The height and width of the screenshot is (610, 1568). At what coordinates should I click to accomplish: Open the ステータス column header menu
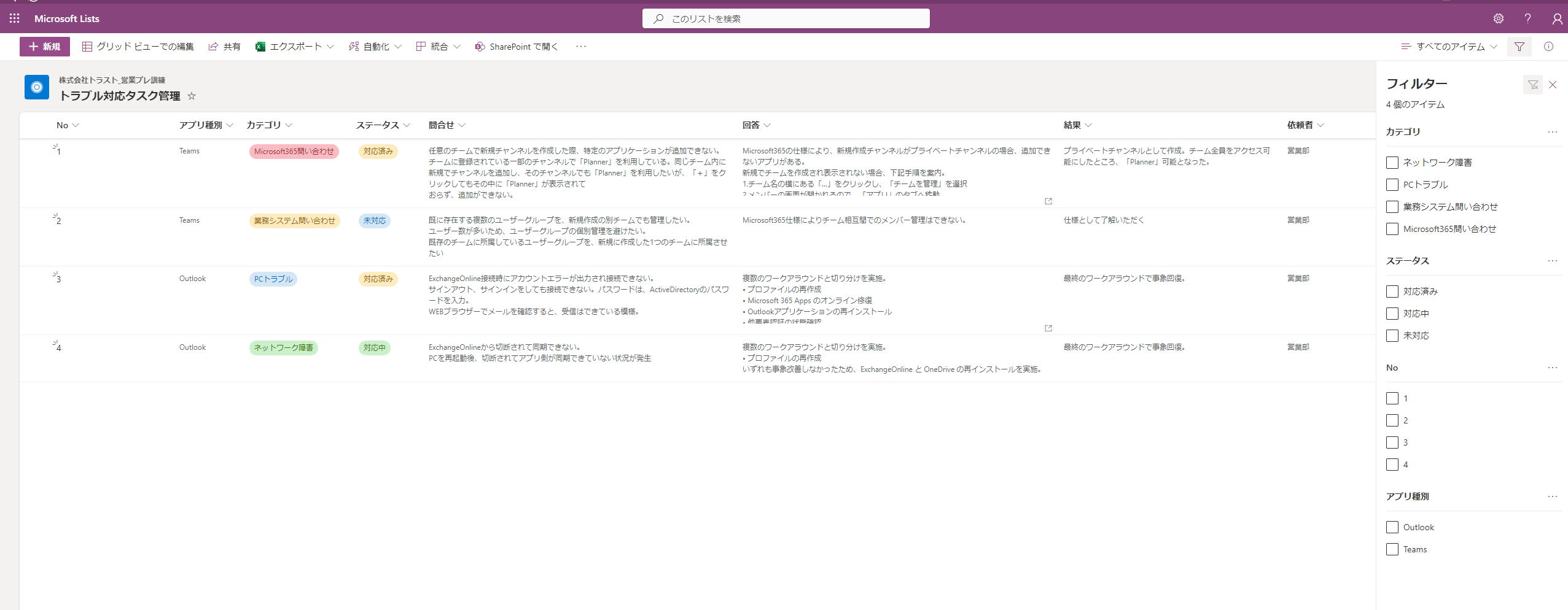coord(383,125)
